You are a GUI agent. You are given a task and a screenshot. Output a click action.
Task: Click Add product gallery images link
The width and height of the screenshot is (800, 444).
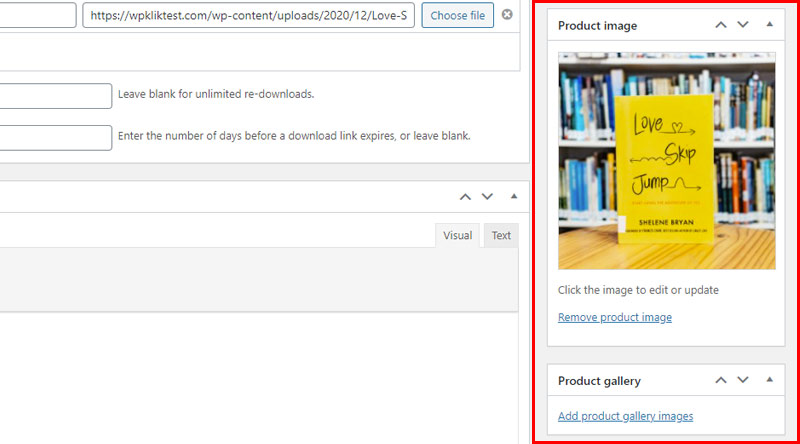click(x=626, y=416)
